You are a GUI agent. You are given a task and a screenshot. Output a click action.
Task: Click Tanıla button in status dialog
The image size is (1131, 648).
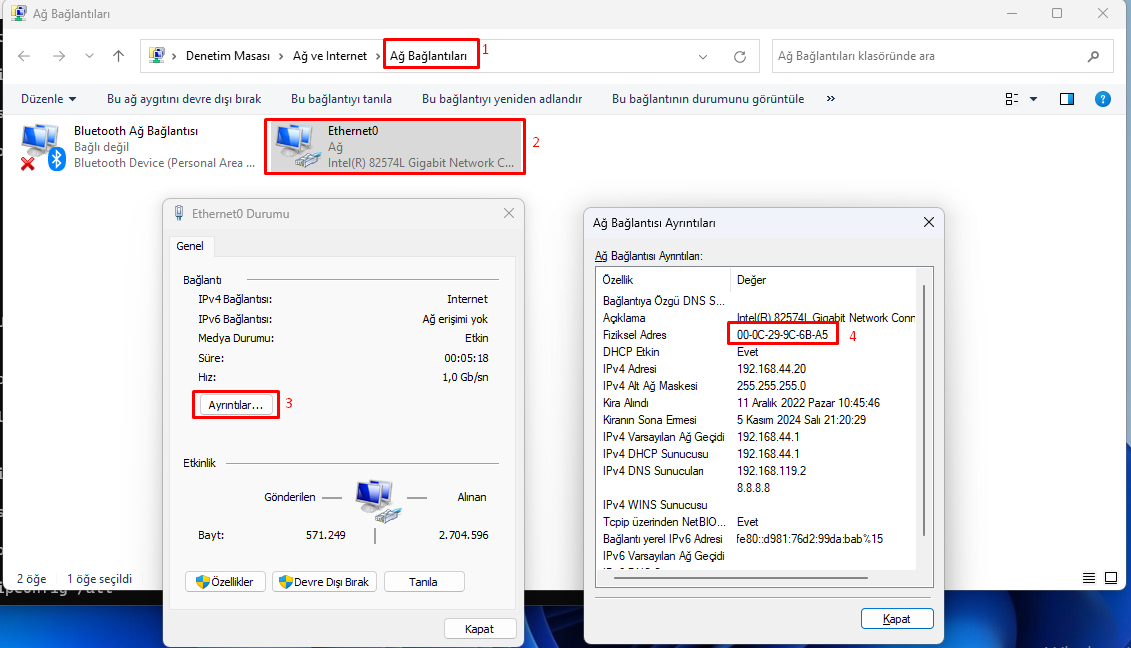423,582
